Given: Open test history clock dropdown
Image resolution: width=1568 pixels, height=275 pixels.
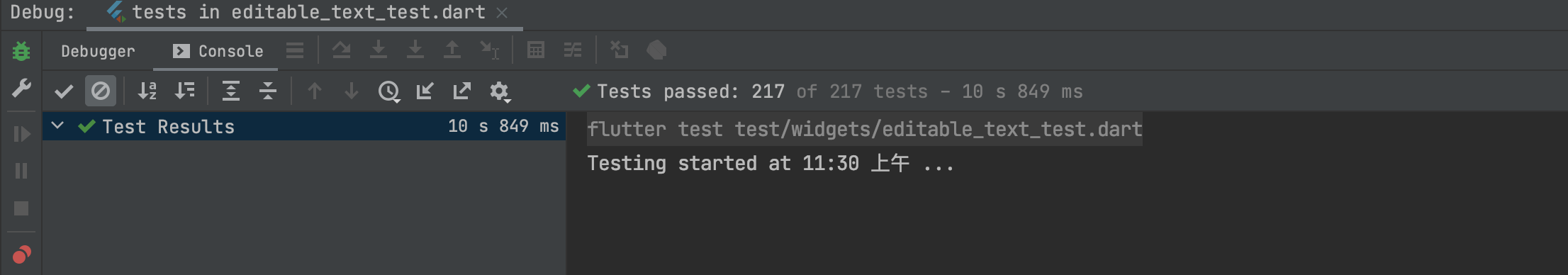Looking at the screenshot, I should click(x=388, y=91).
